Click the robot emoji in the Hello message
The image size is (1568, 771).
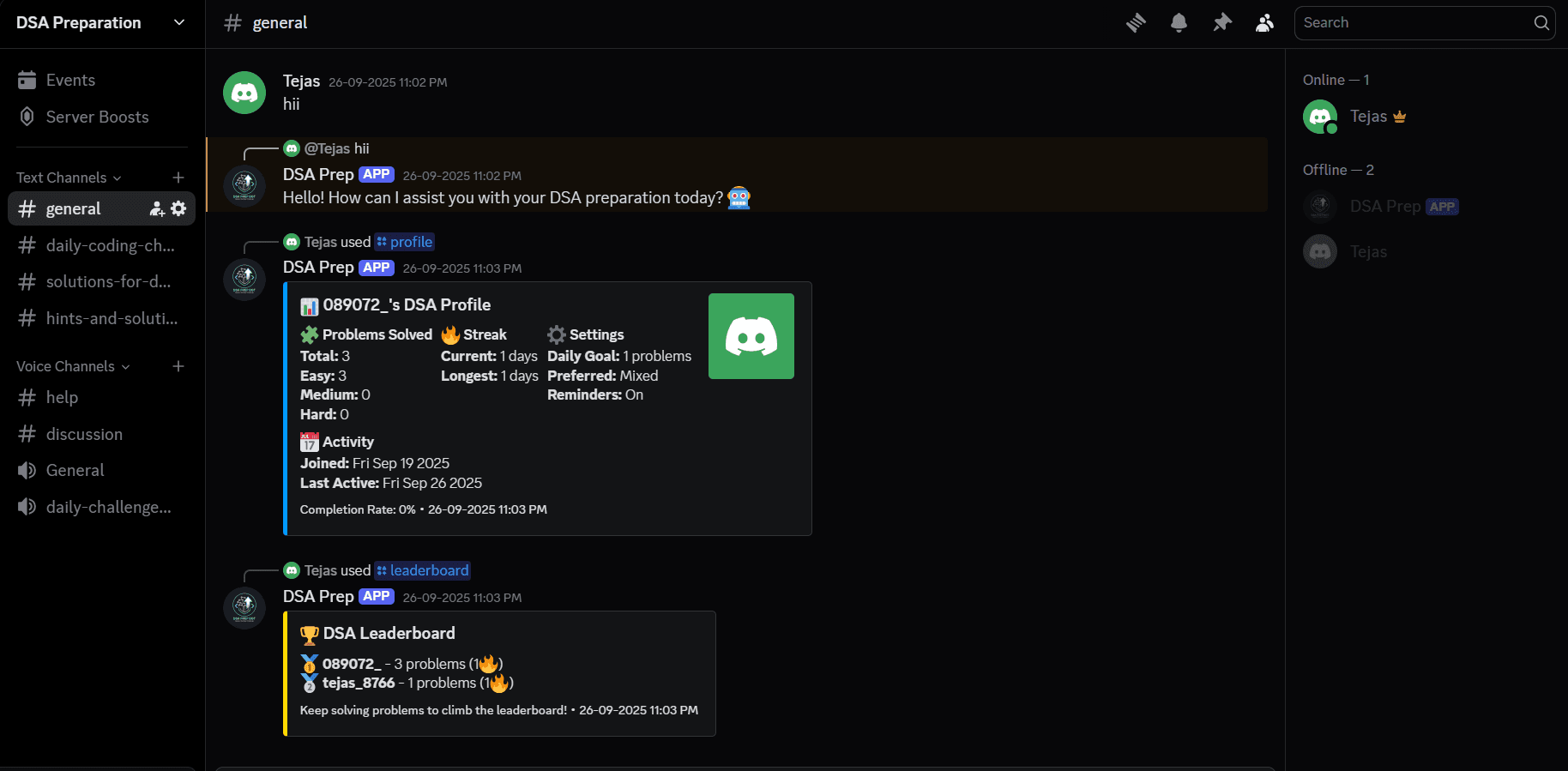[739, 198]
